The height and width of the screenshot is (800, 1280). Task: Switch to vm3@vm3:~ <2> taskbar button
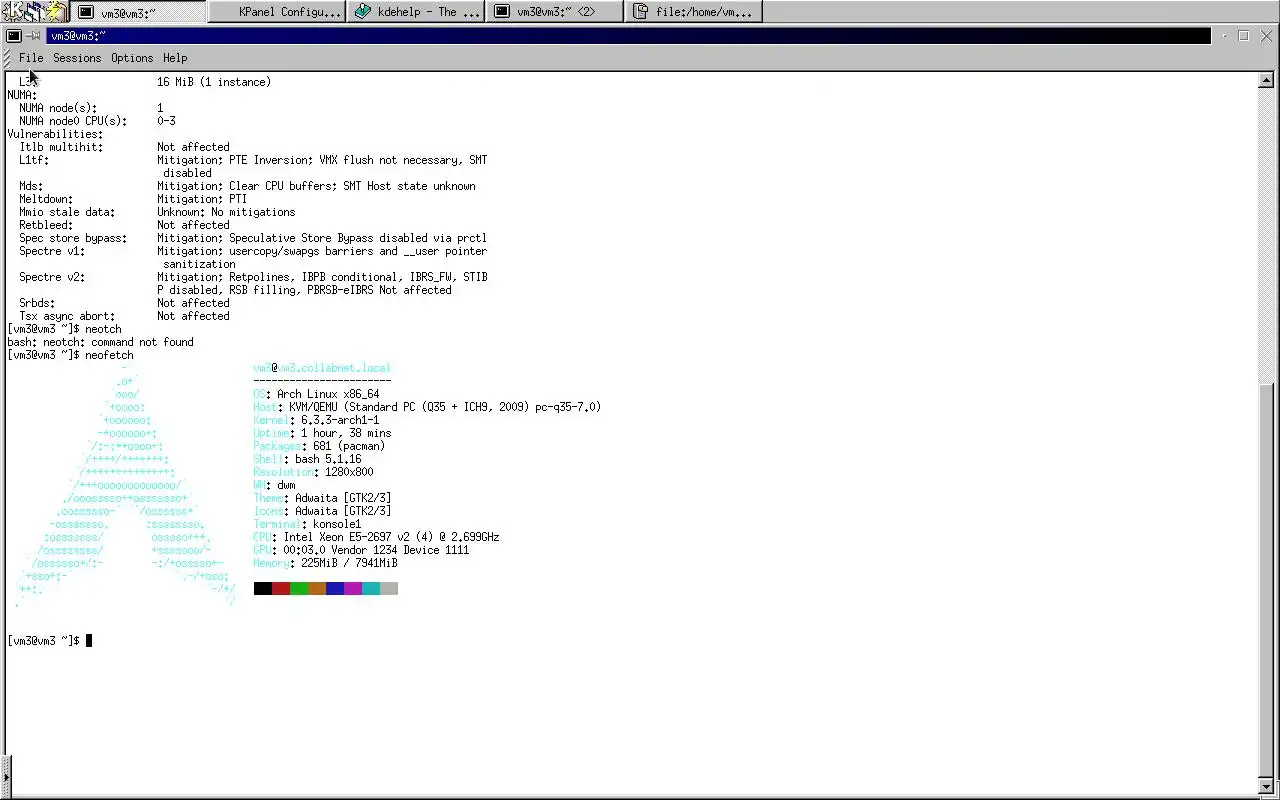556,12
